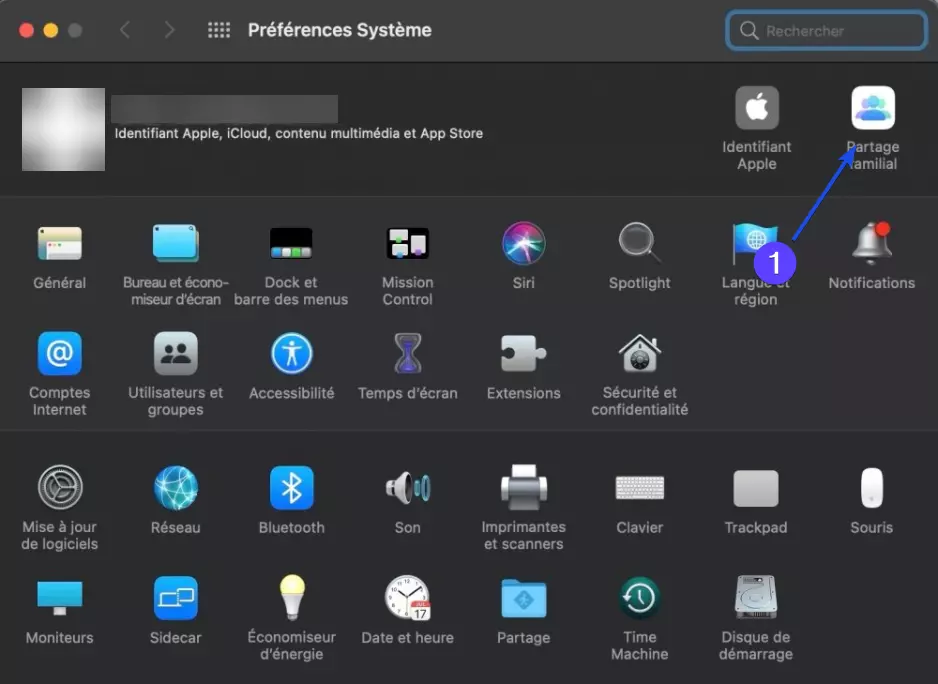Open Accessibilité preferences
Screen dimensions: 938x684
click(x=291, y=355)
